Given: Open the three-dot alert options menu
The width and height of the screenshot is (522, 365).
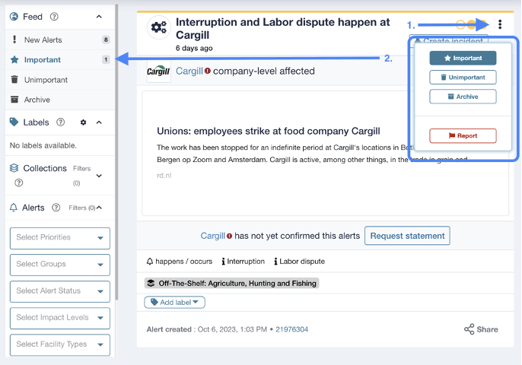Looking at the screenshot, I should click(500, 24).
